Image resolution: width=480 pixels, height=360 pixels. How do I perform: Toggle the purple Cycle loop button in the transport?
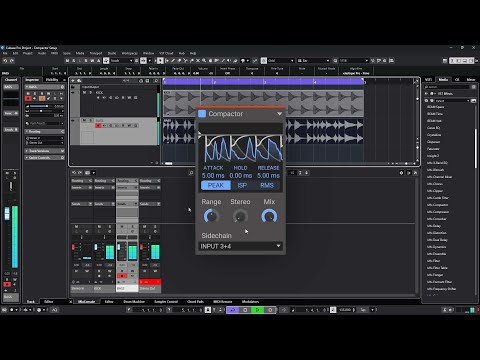pos(233,310)
